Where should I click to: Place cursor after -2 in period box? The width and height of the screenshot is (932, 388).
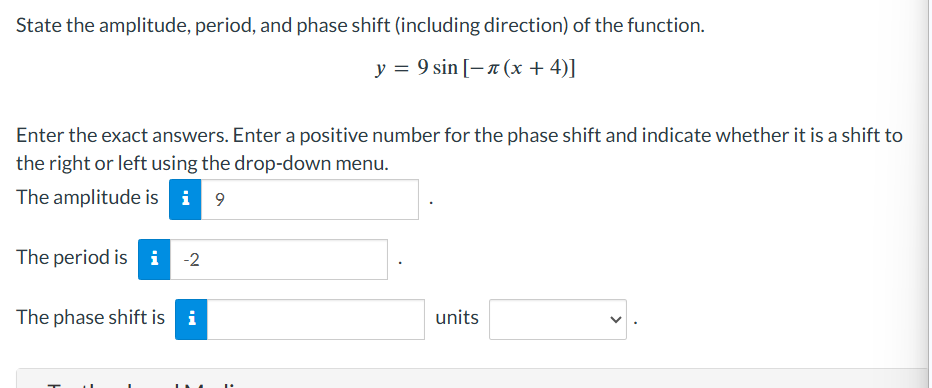201,260
